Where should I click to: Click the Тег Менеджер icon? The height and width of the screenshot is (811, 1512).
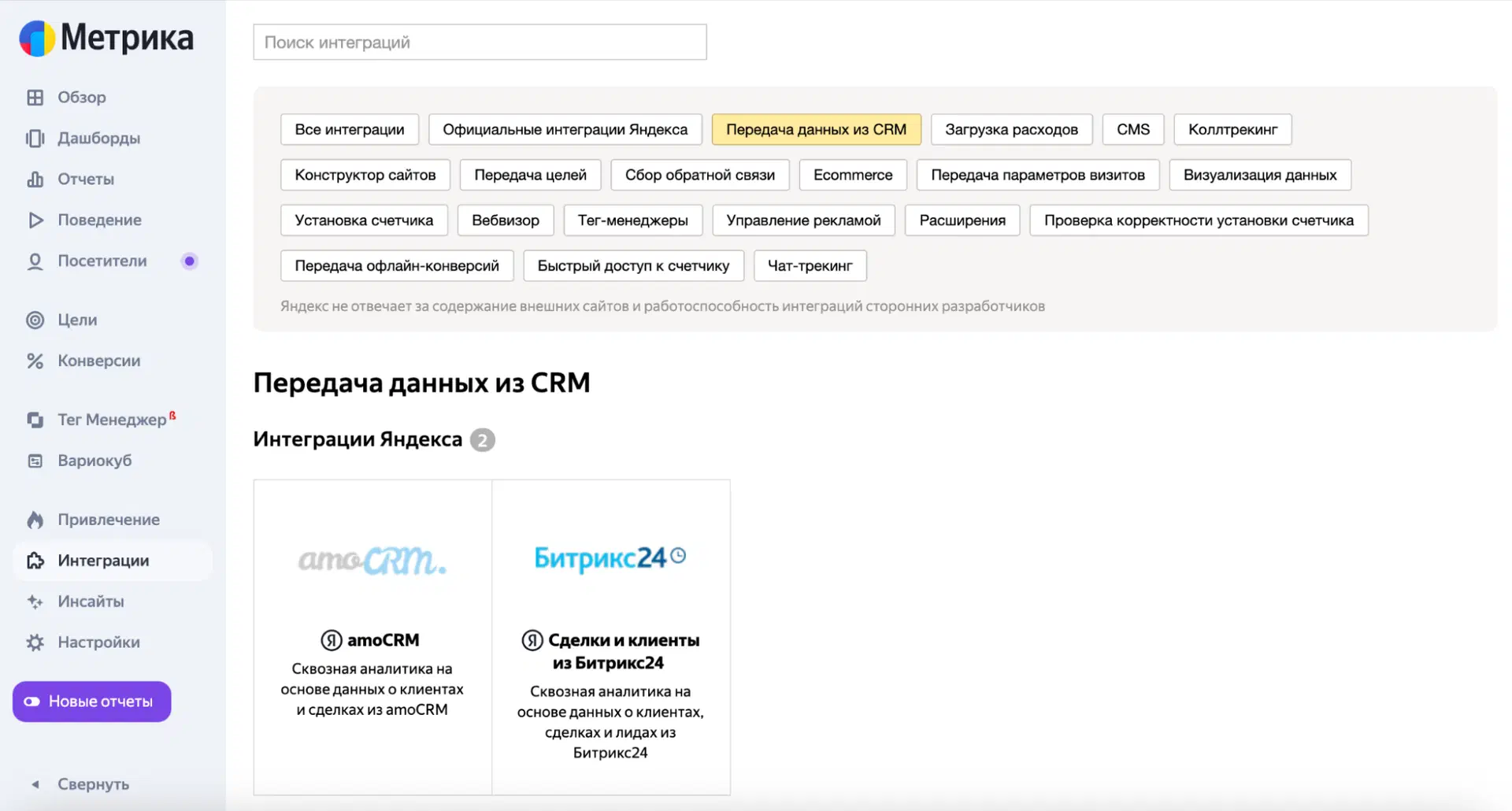(x=35, y=420)
